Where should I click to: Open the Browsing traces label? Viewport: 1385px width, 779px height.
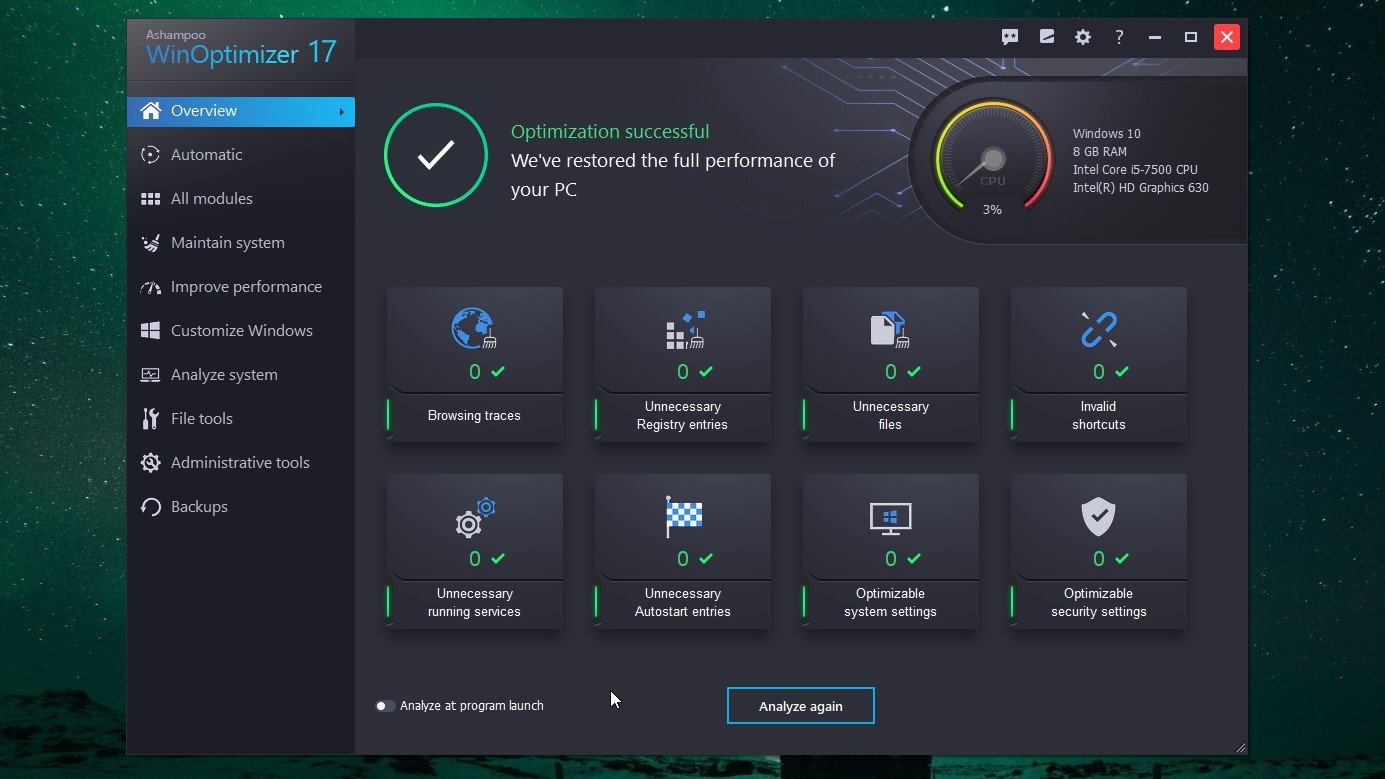474,416
